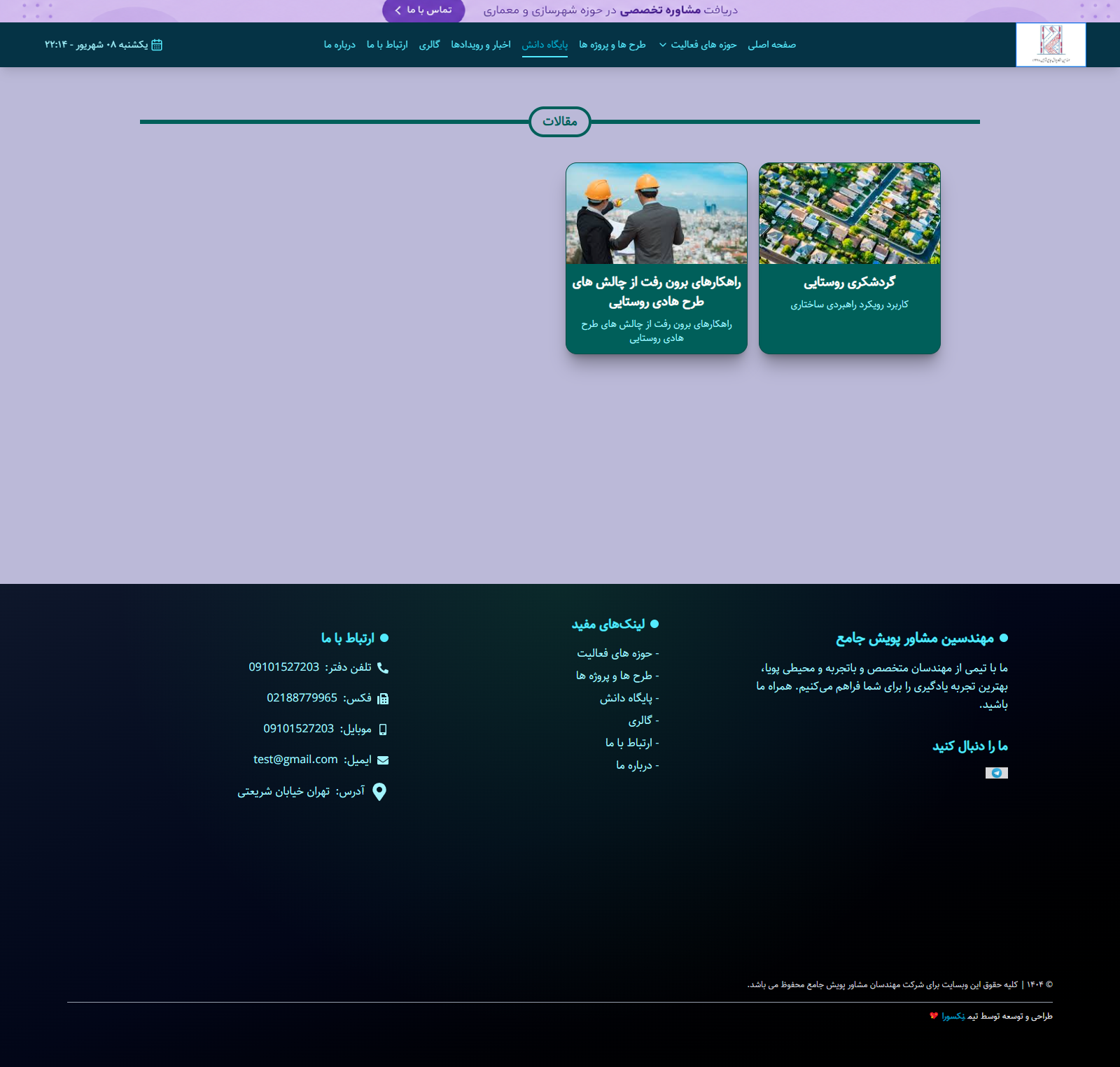Open گالری in the top navigation
Screen dimensions: 1120x1067
[429, 45]
